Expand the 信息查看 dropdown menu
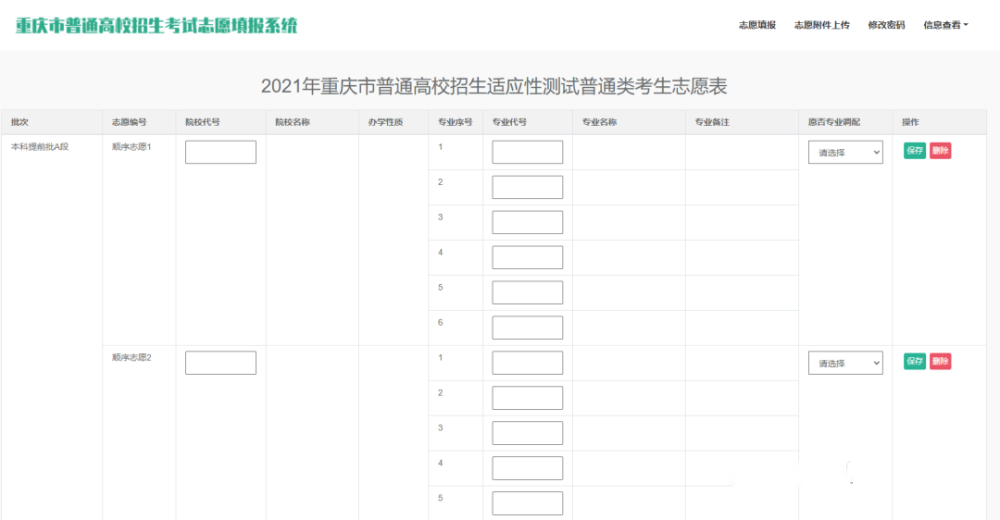The image size is (1000, 520). 945,25
